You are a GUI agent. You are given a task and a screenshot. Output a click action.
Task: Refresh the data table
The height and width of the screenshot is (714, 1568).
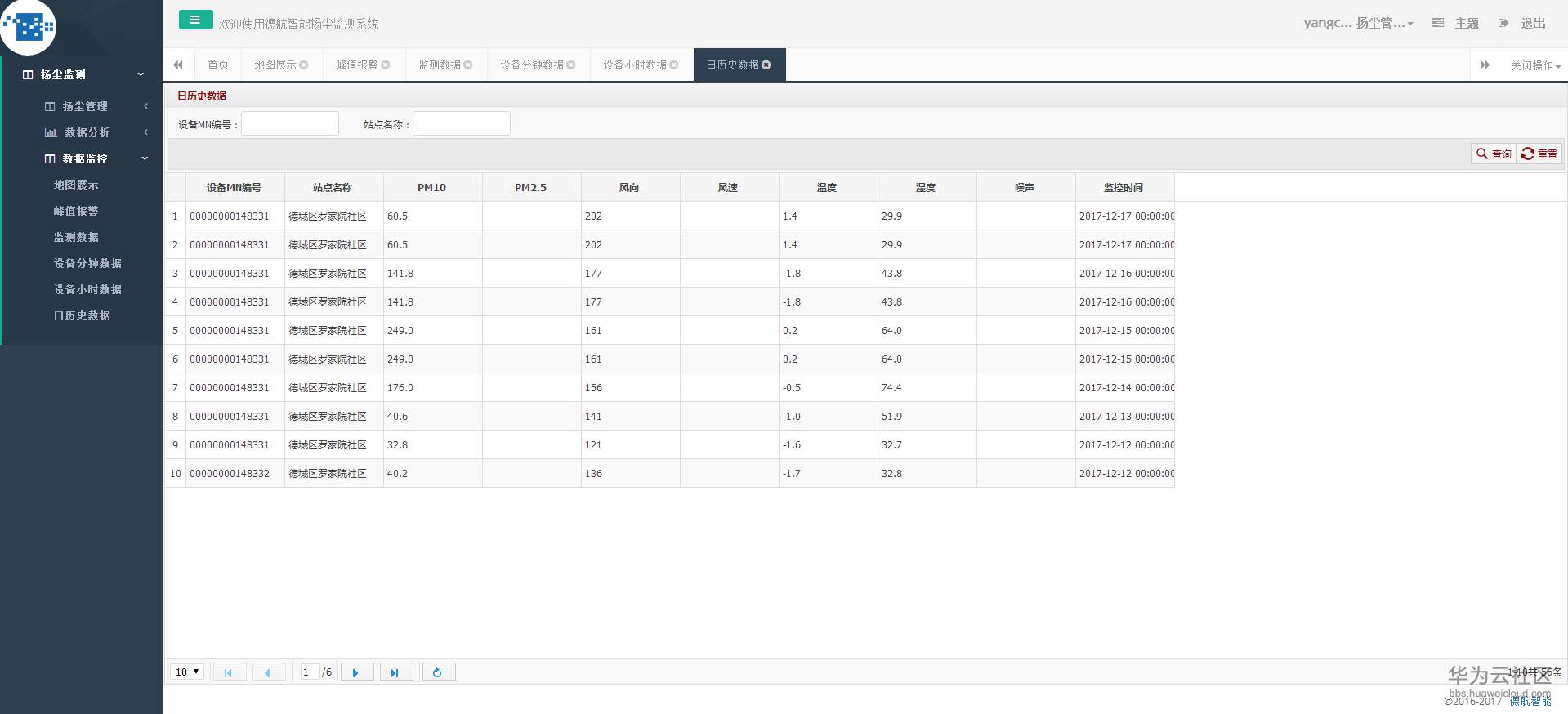(438, 672)
